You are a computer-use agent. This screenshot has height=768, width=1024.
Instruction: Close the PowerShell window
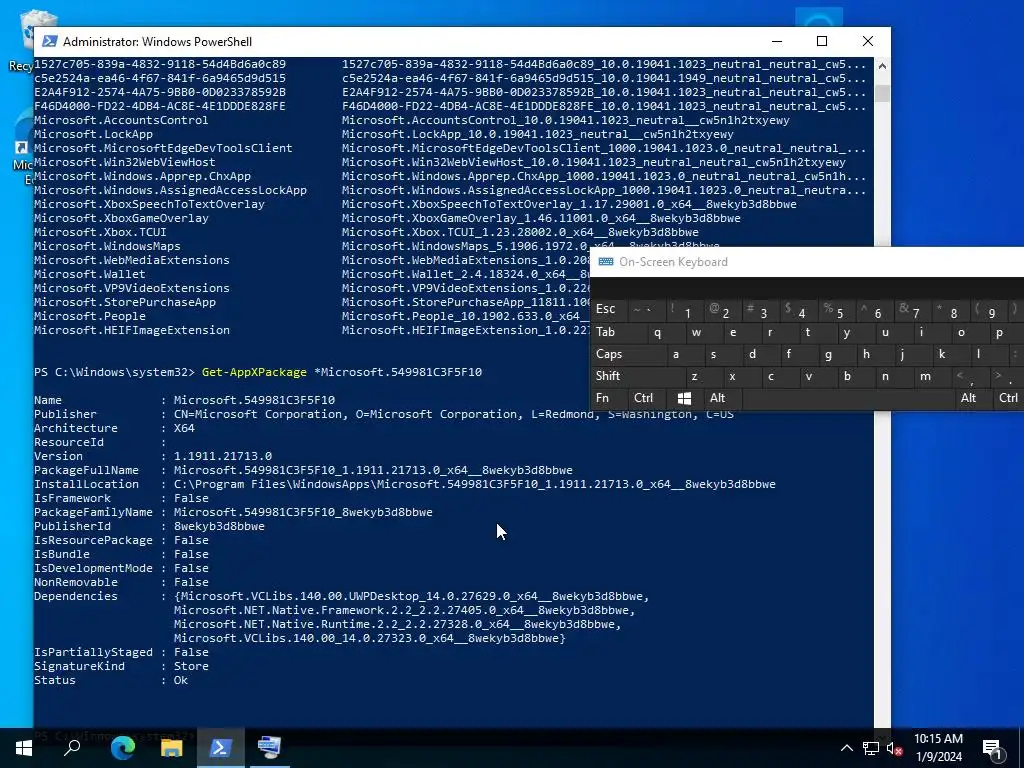(868, 41)
